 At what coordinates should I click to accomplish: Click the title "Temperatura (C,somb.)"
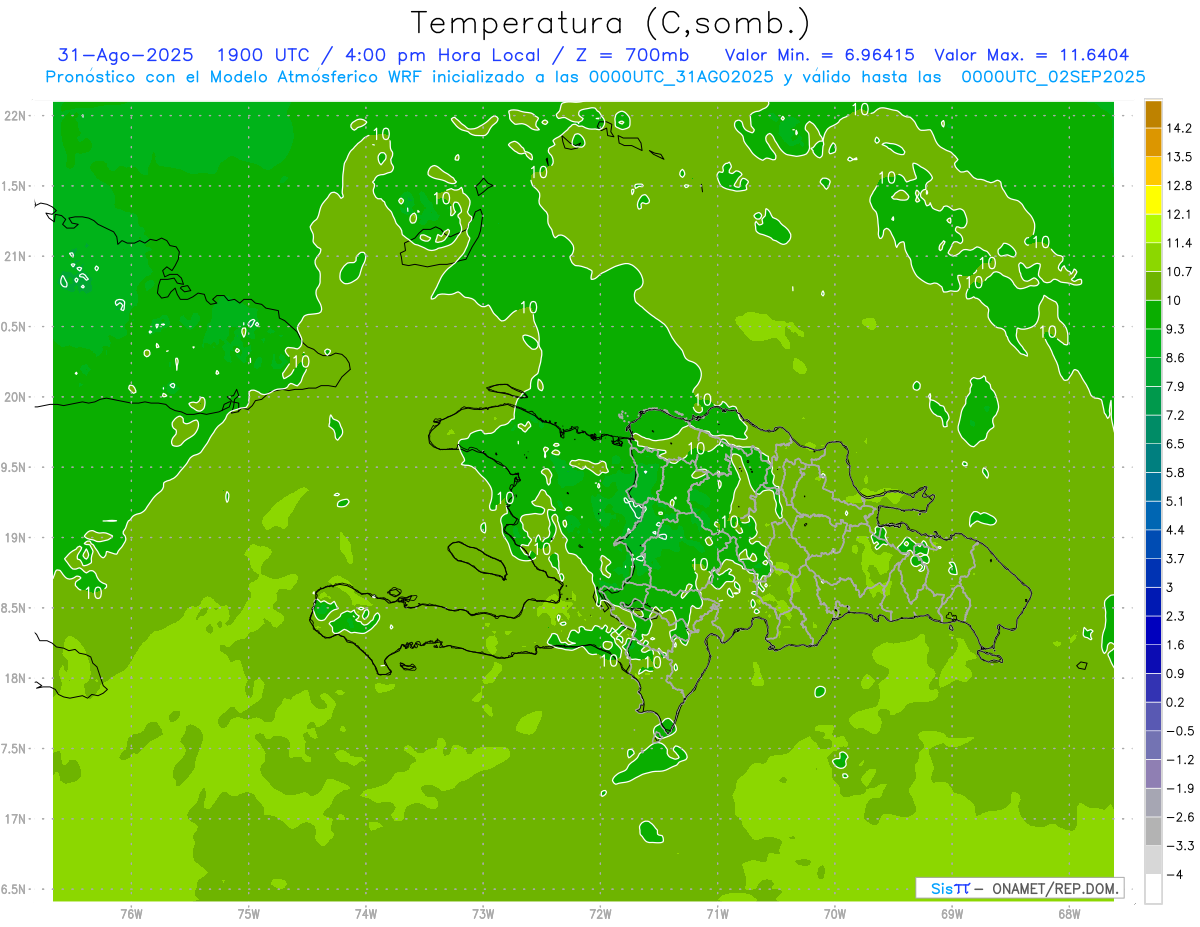(610, 22)
